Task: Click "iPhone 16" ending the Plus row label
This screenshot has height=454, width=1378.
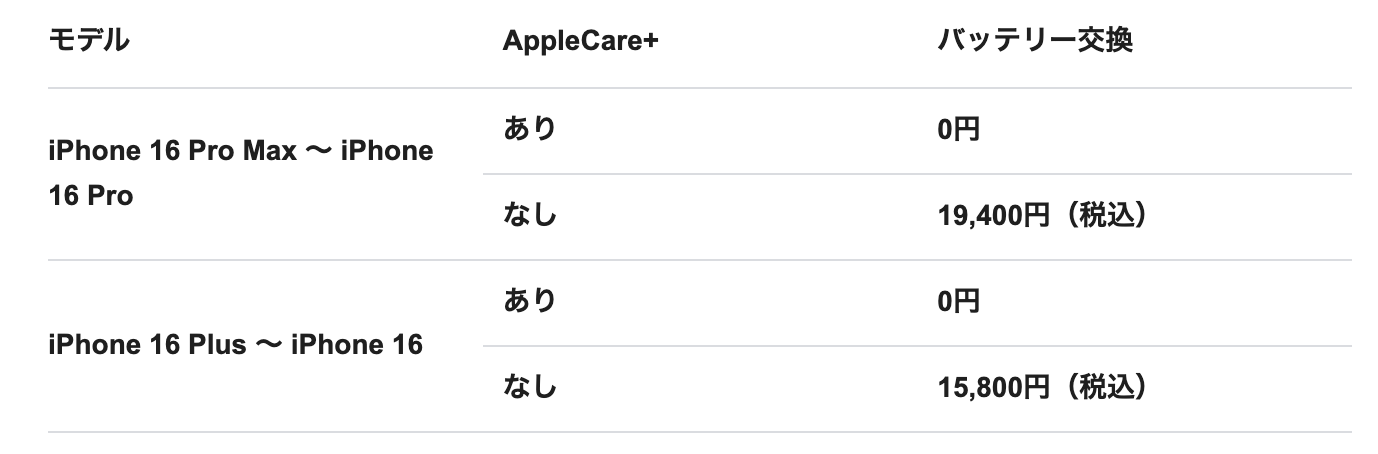Action: (x=357, y=345)
